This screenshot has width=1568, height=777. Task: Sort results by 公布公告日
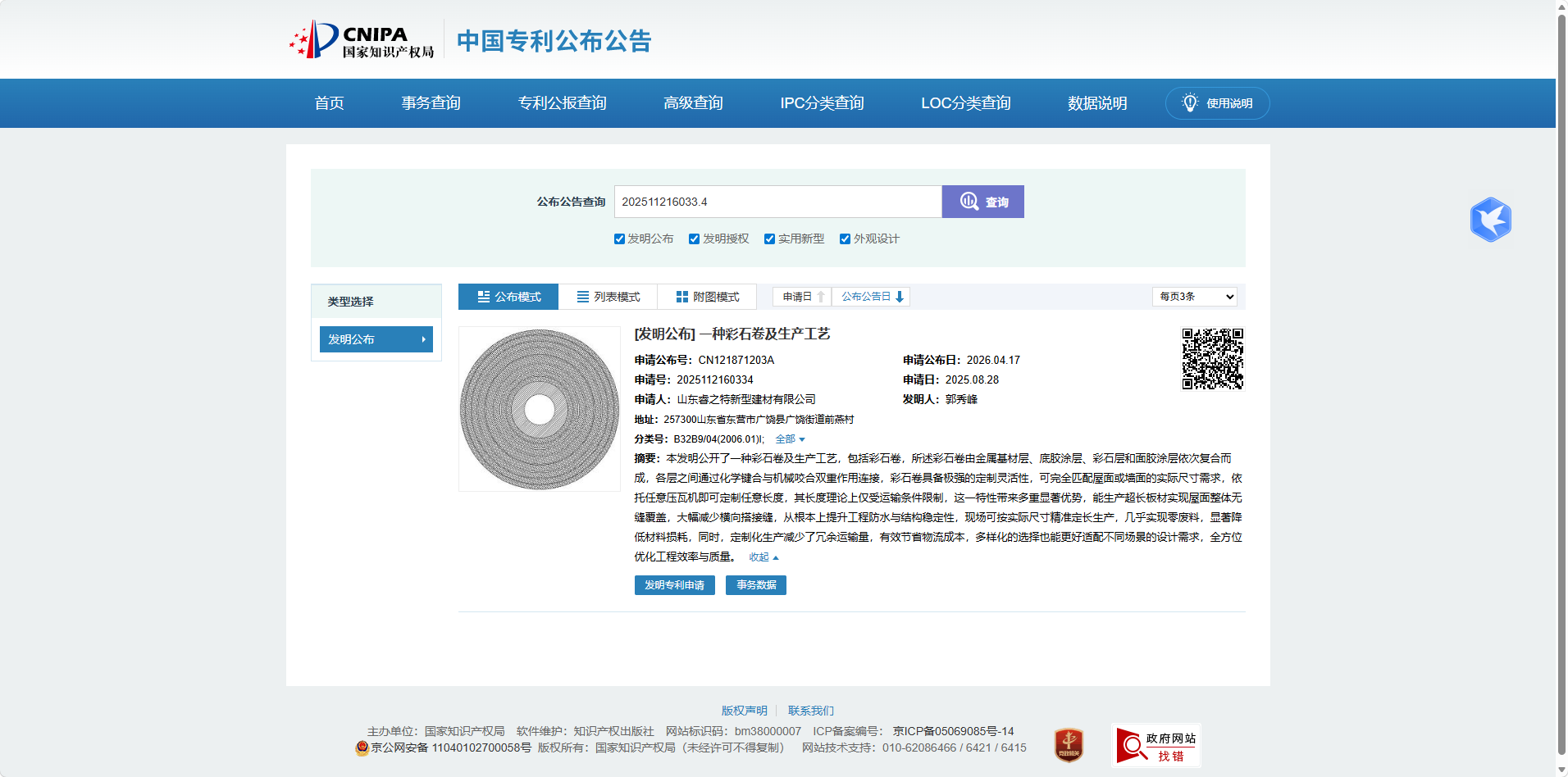point(871,297)
